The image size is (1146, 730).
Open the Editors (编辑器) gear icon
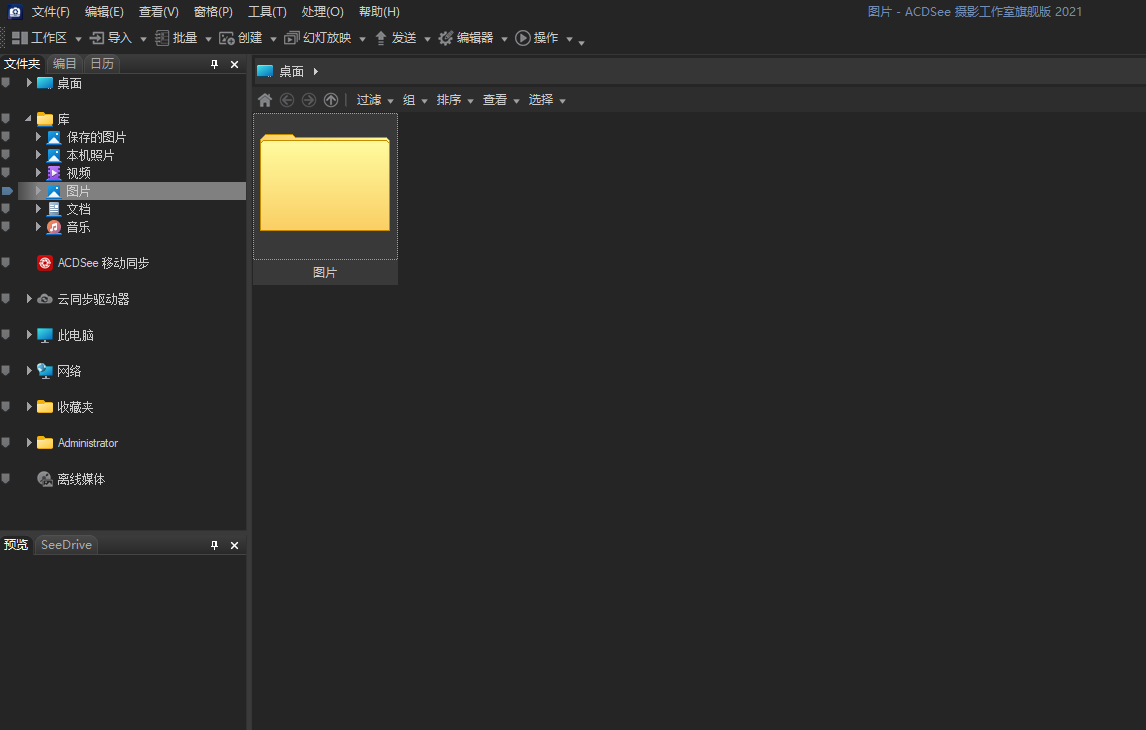[x=446, y=38]
